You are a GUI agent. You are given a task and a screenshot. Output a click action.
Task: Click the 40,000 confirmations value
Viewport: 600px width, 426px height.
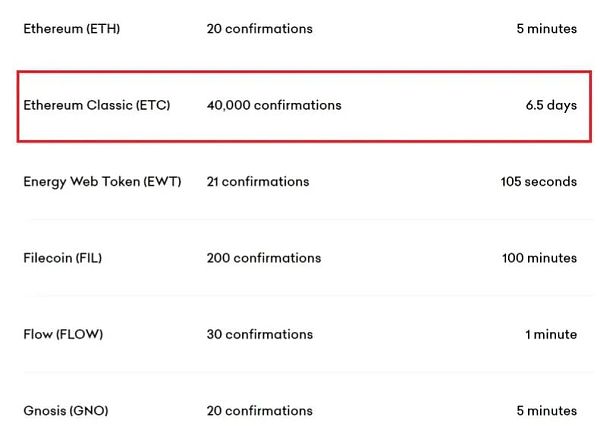273,105
